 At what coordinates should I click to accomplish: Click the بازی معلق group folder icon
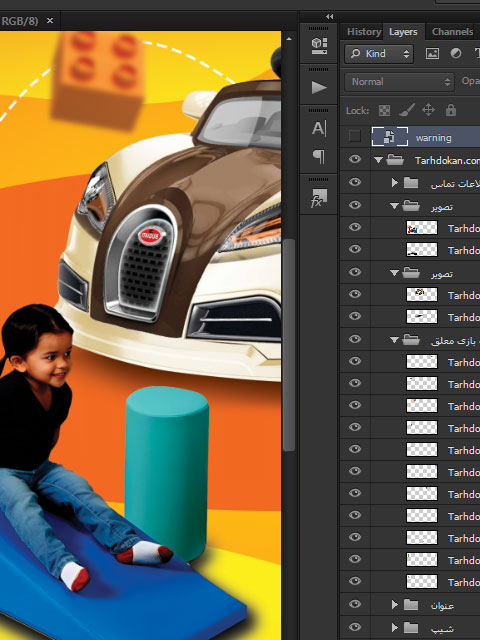click(x=411, y=339)
